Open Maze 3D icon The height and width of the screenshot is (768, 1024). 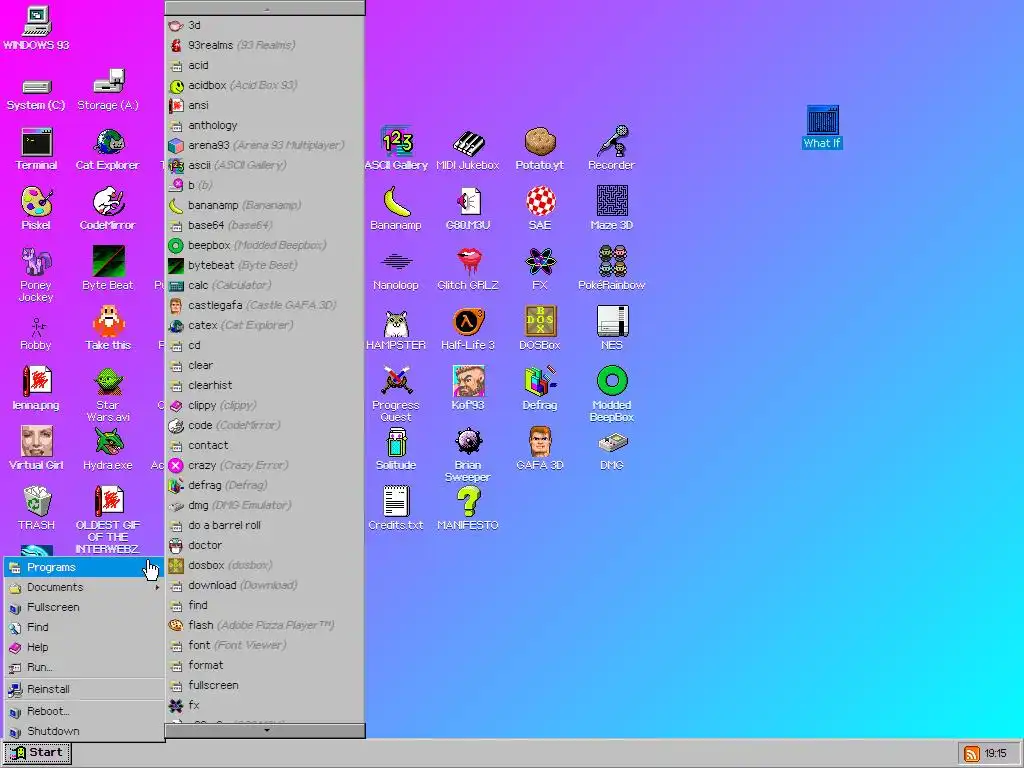611,209
